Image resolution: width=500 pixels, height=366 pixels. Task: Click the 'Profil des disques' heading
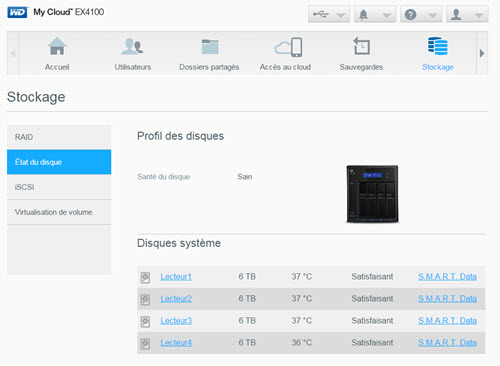180,136
